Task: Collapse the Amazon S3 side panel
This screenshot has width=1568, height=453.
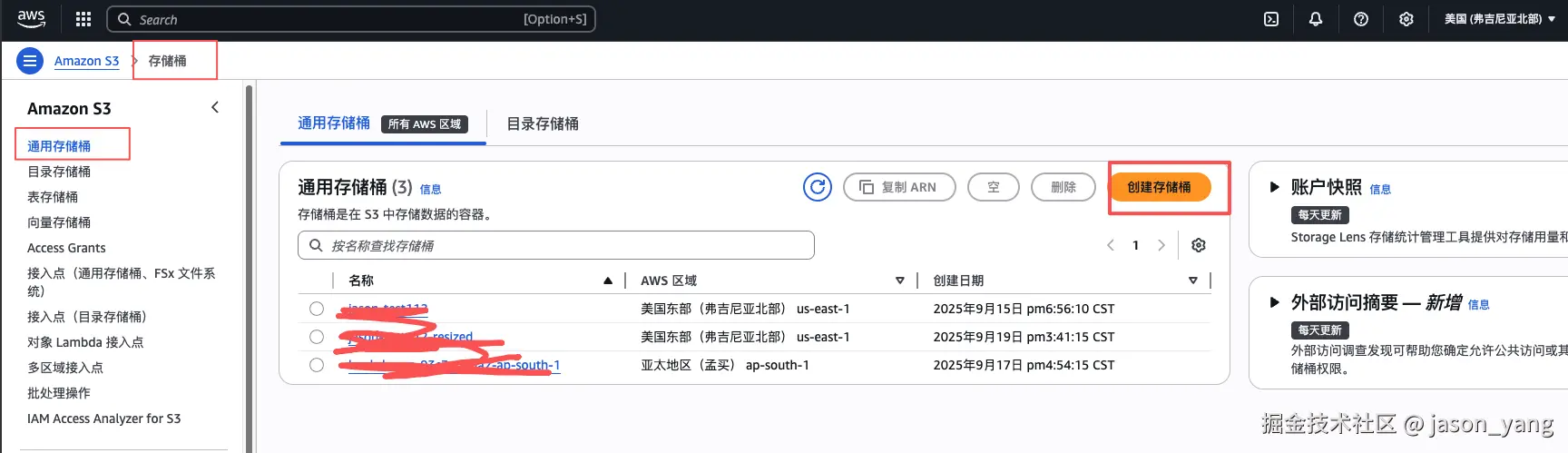Action: [x=215, y=107]
